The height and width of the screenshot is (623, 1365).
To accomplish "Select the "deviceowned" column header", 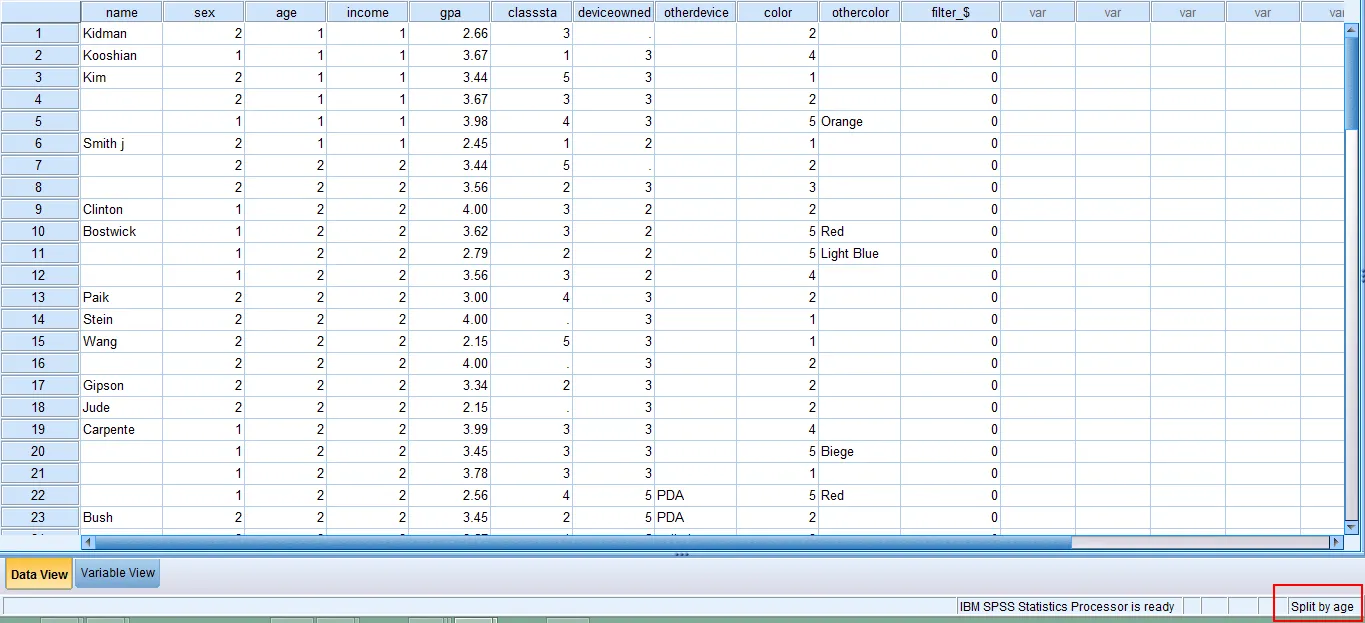I will pyautogui.click(x=613, y=11).
